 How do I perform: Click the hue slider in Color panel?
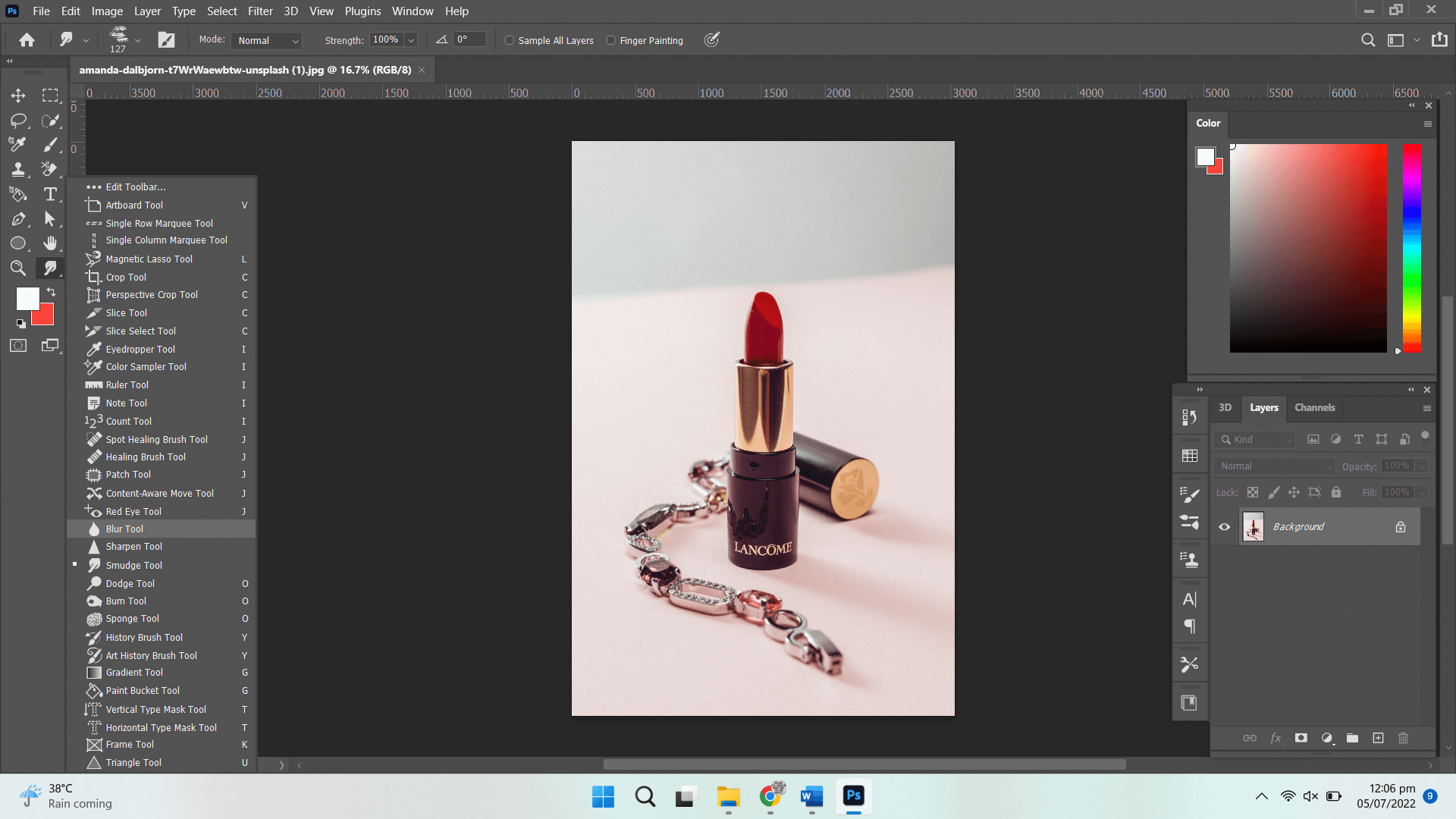tap(1411, 248)
